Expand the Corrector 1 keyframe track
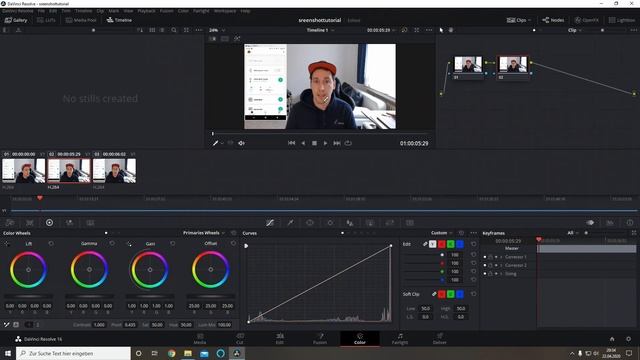Screen dimensions: 640x360 501,257
